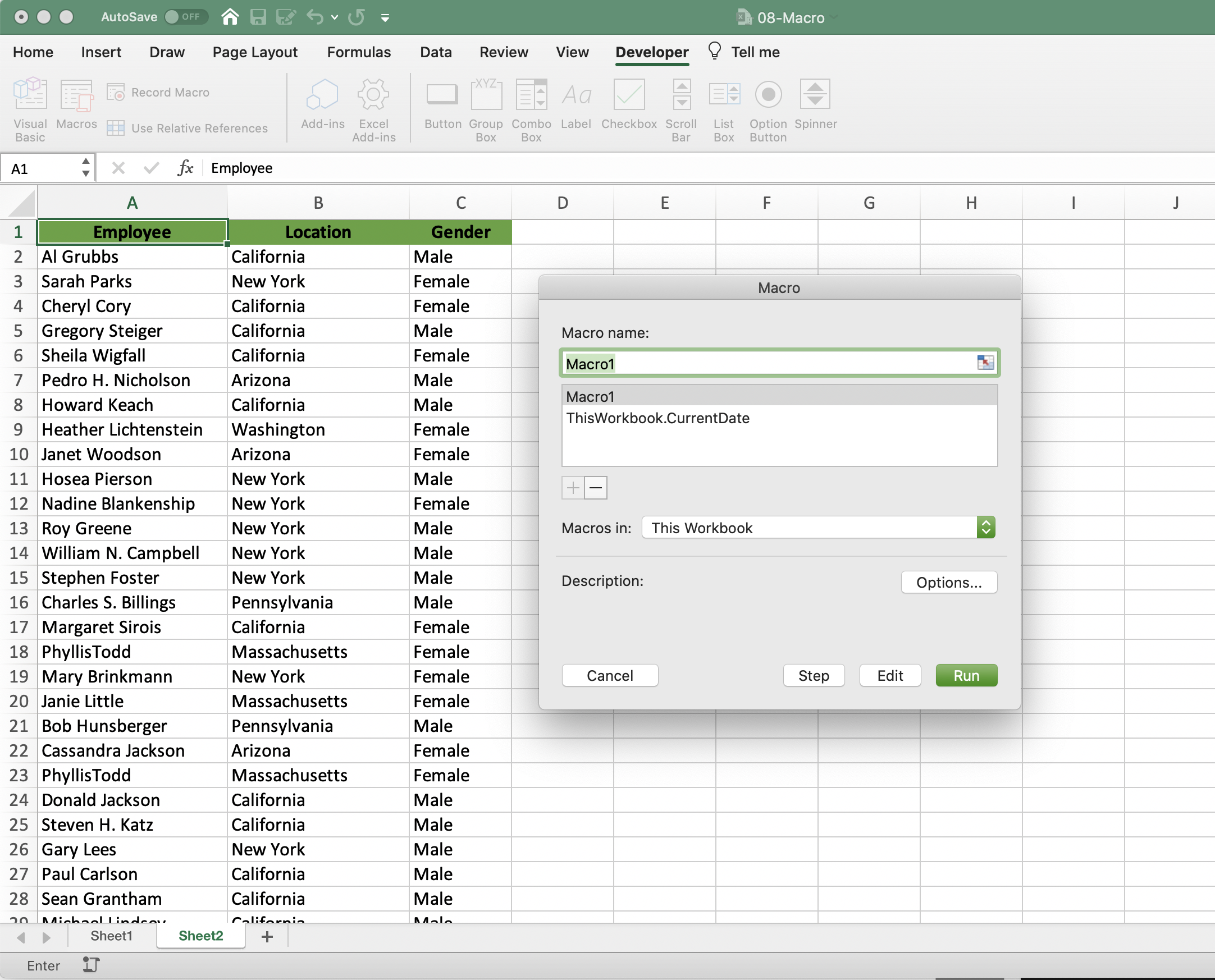
Task: Click the minus button to delete macro
Action: [596, 488]
